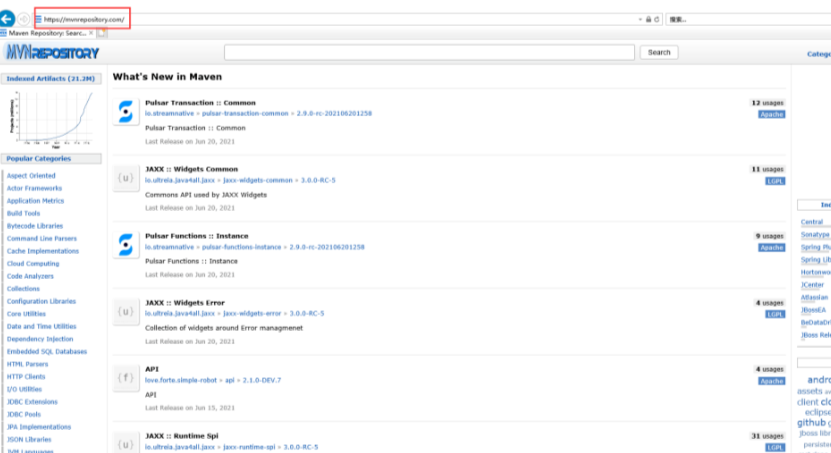Open the address bar dropdown arrow
Image resolution: width=831 pixels, height=453 pixels.
[640, 19]
